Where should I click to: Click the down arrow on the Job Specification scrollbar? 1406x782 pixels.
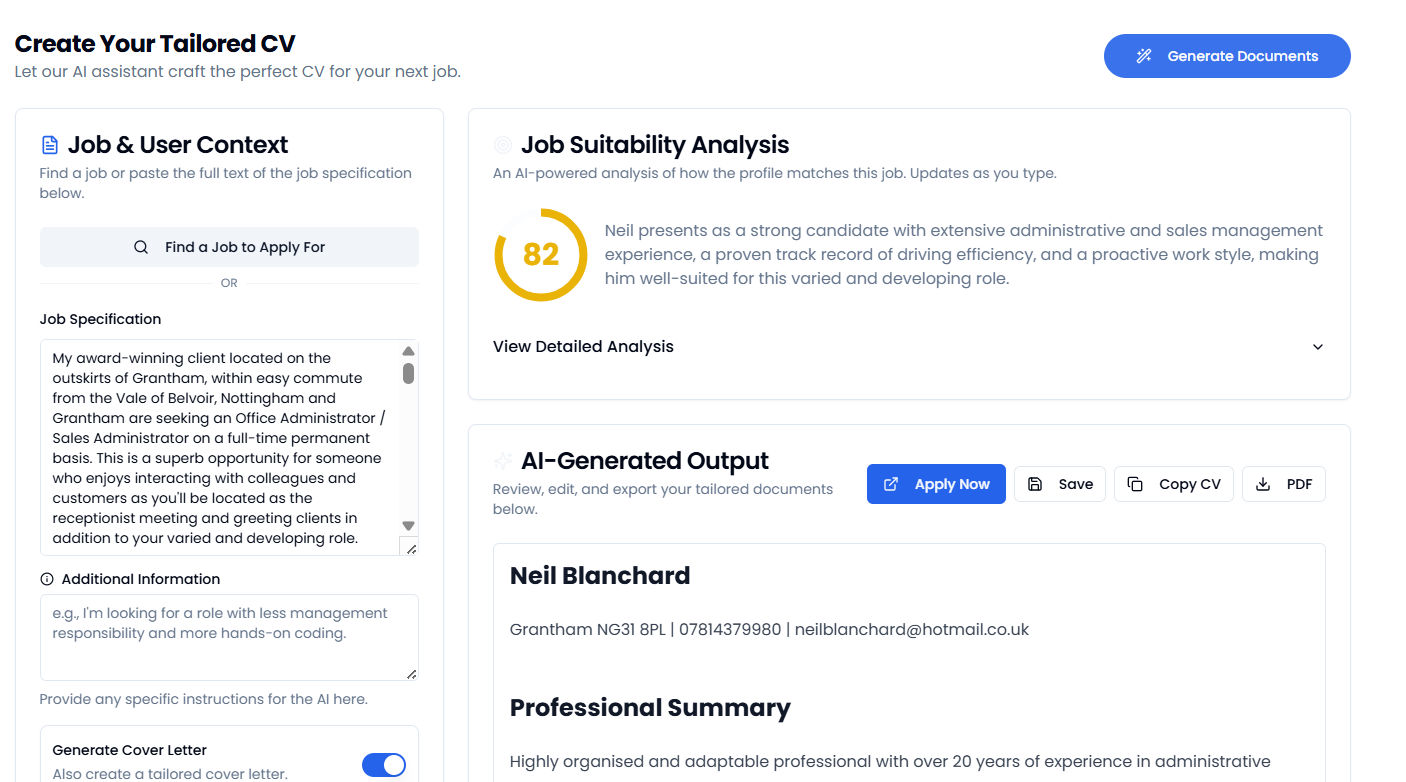pos(408,524)
